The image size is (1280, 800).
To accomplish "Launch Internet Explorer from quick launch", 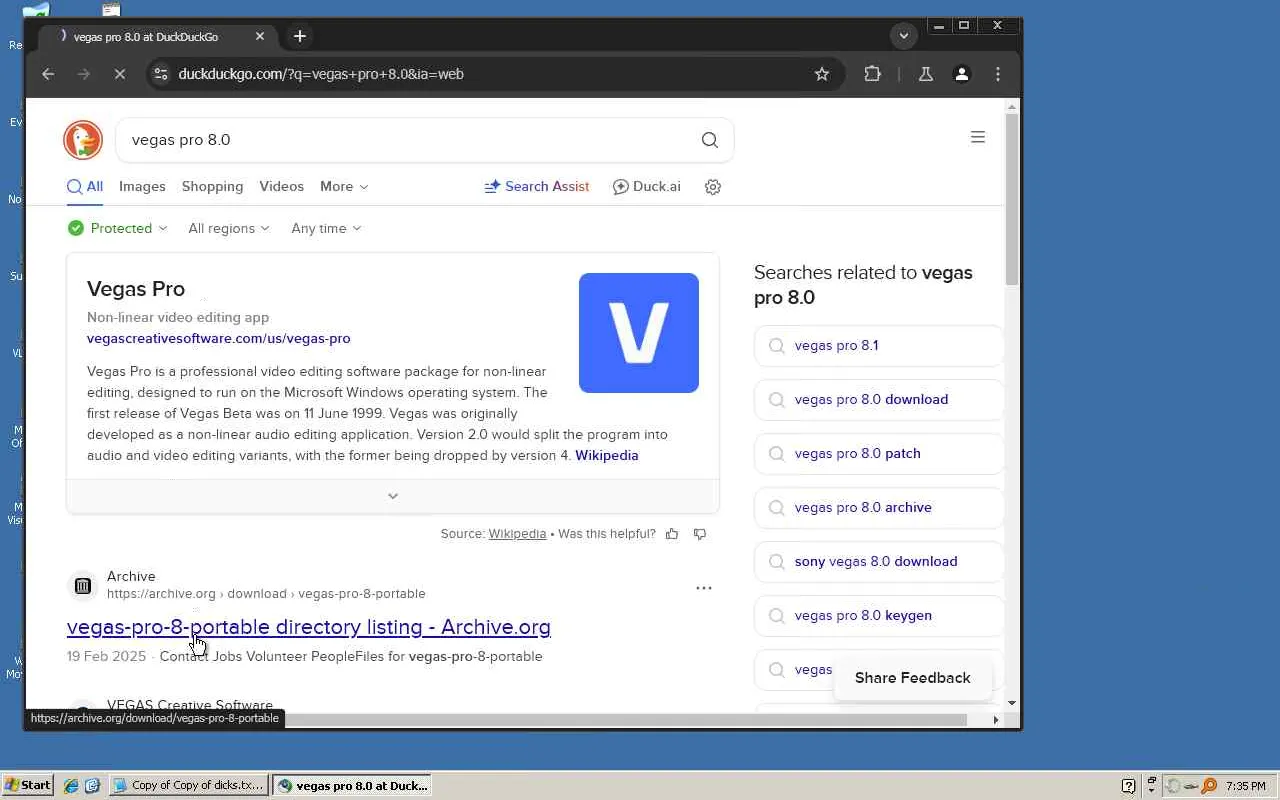I will [x=71, y=786].
